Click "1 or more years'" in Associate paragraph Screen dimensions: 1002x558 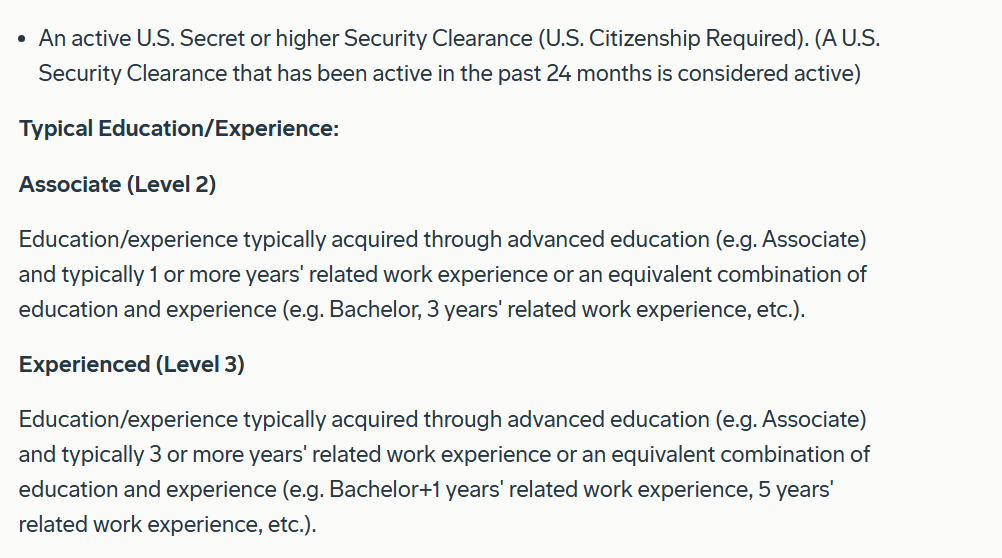(x=226, y=274)
